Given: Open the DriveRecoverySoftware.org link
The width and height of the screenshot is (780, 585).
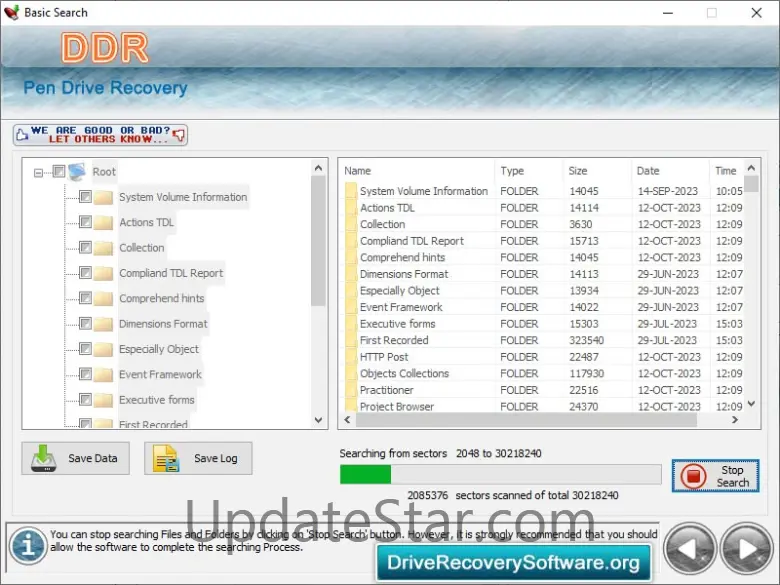Looking at the screenshot, I should click(513, 563).
